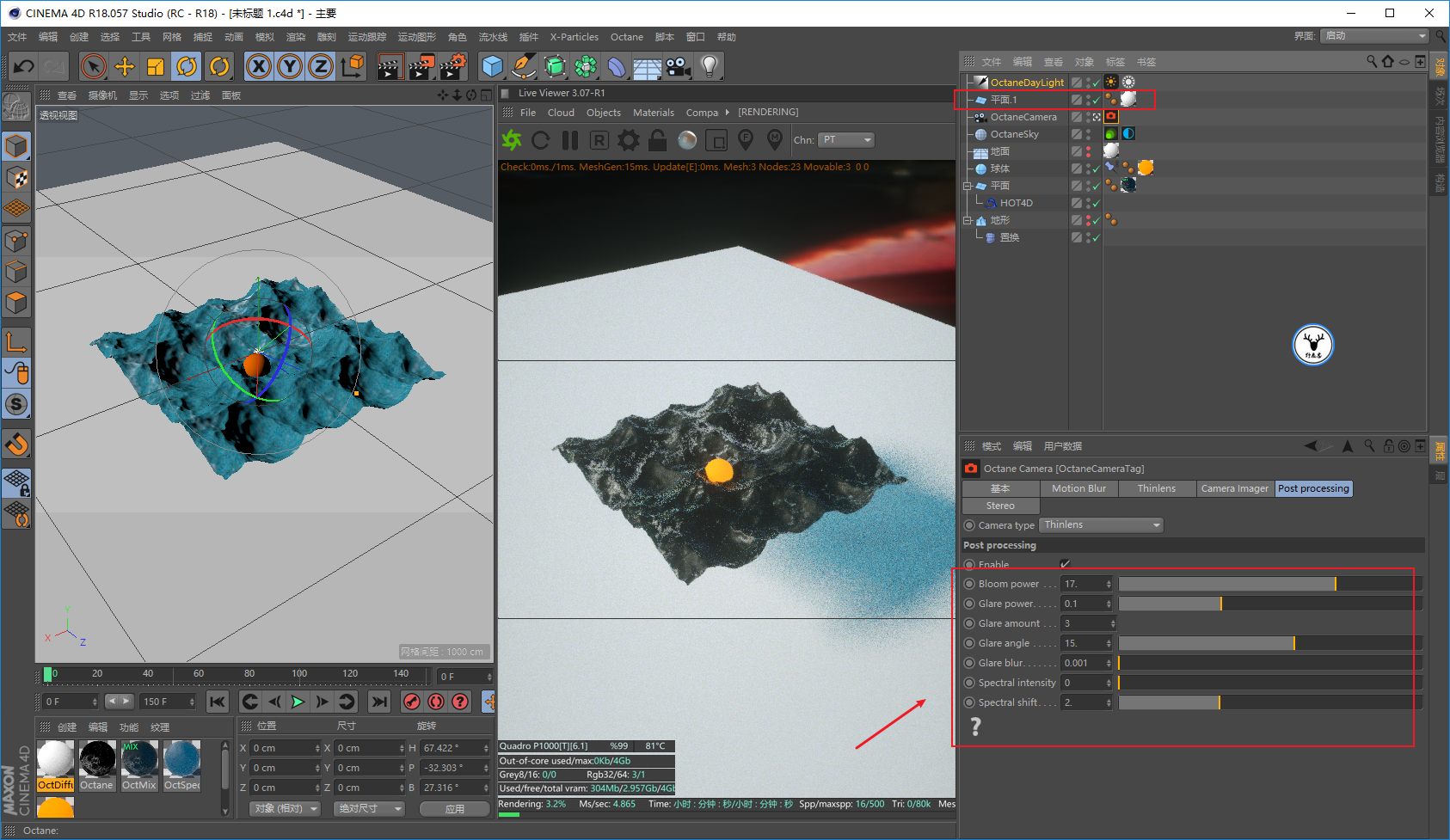Toggle visibility dots for 地面 object

tap(1088, 151)
